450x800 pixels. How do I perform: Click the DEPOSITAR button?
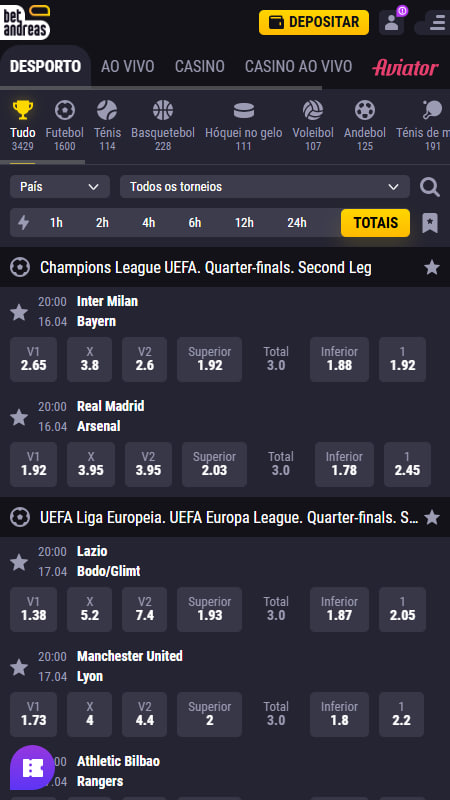pos(314,22)
